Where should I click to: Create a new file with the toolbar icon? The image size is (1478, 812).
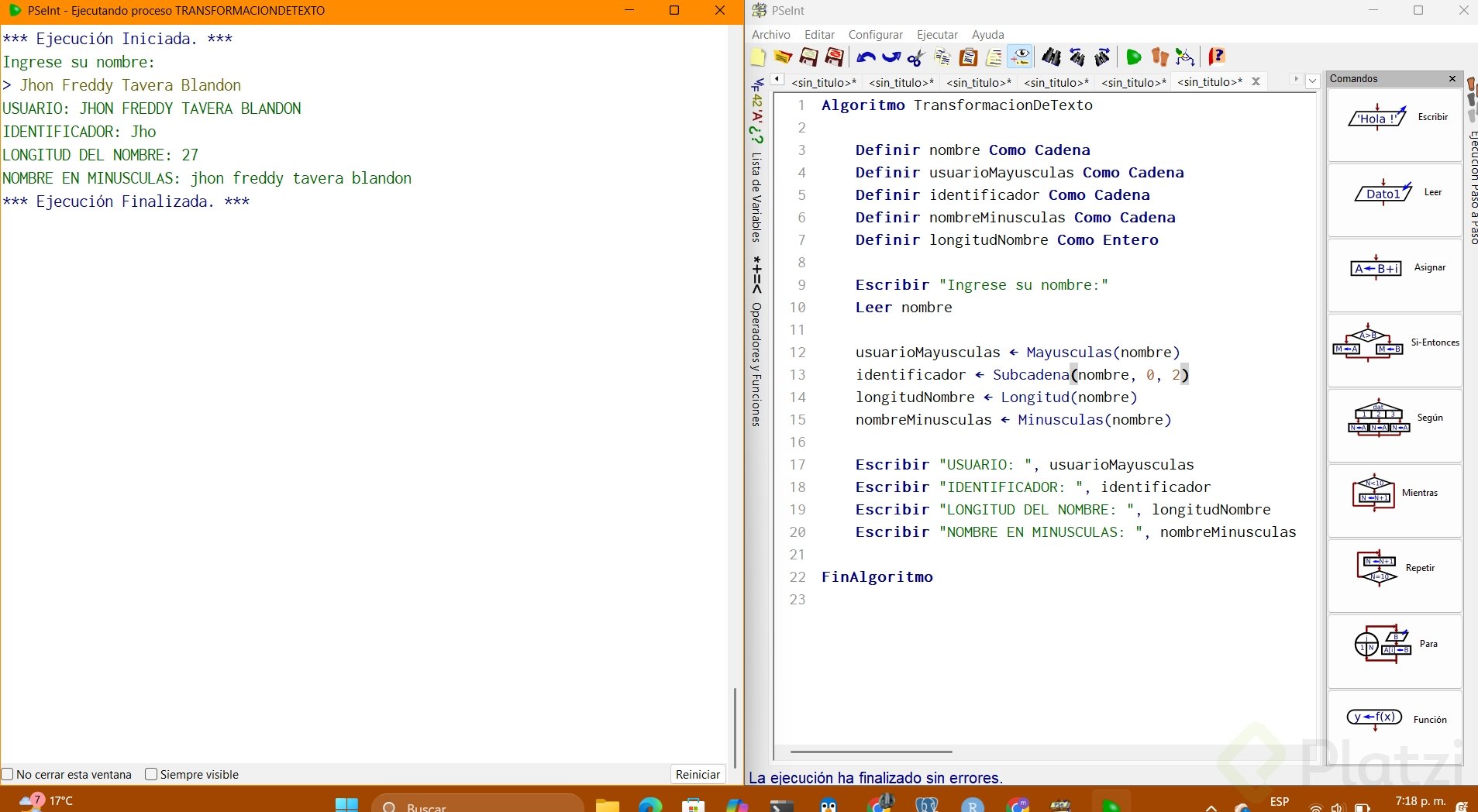click(x=758, y=57)
